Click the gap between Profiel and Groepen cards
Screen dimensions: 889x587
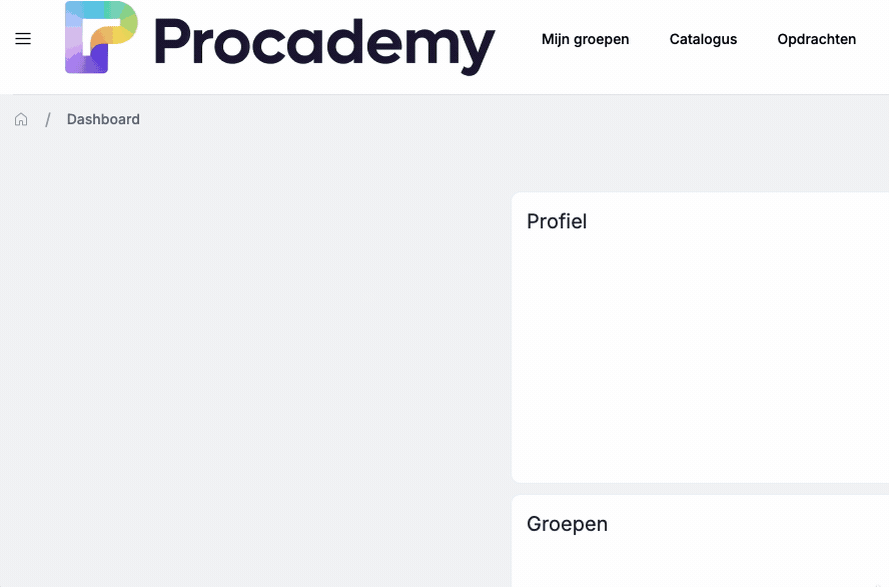tap(700, 489)
